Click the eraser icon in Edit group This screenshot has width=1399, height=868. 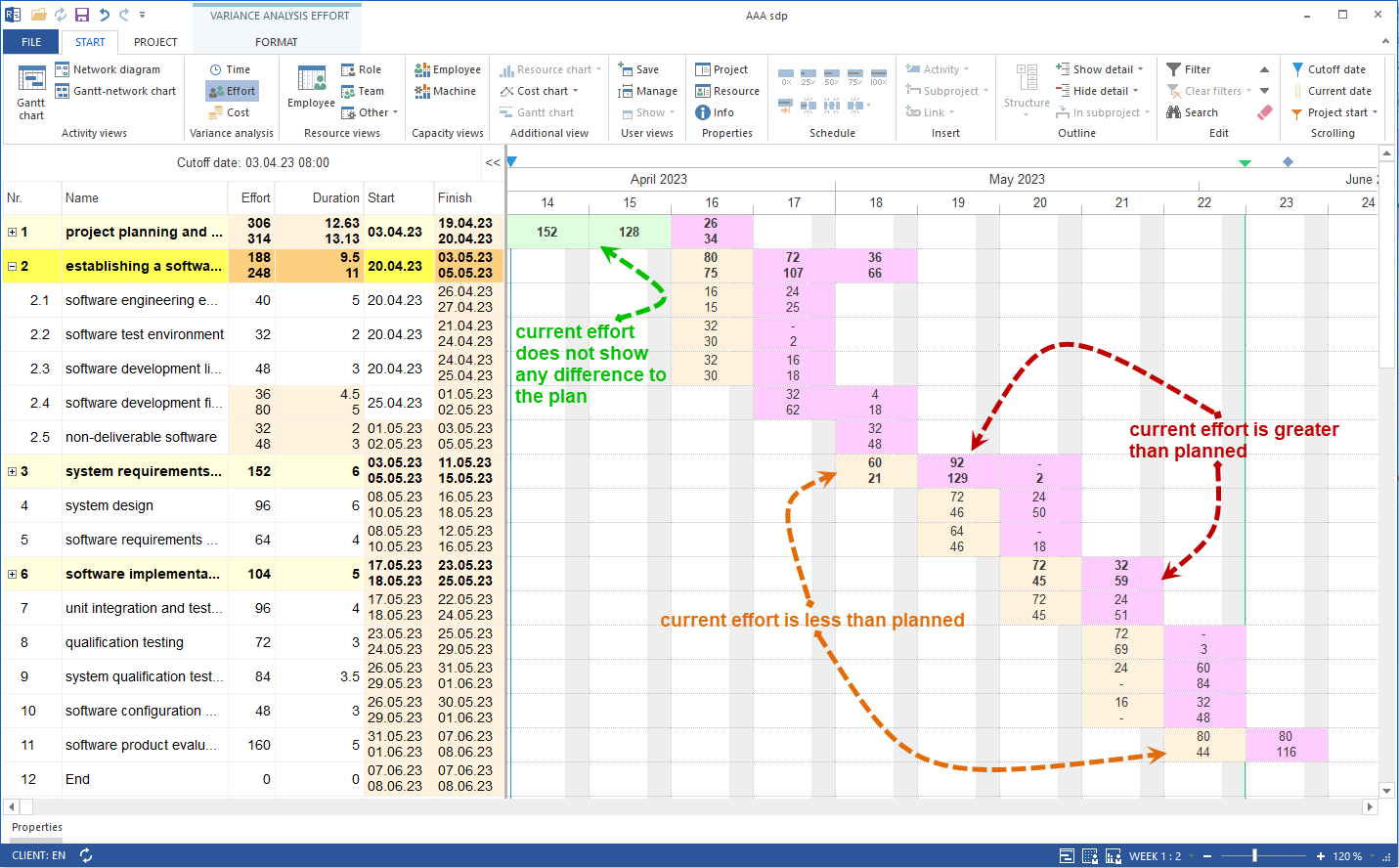(1264, 112)
